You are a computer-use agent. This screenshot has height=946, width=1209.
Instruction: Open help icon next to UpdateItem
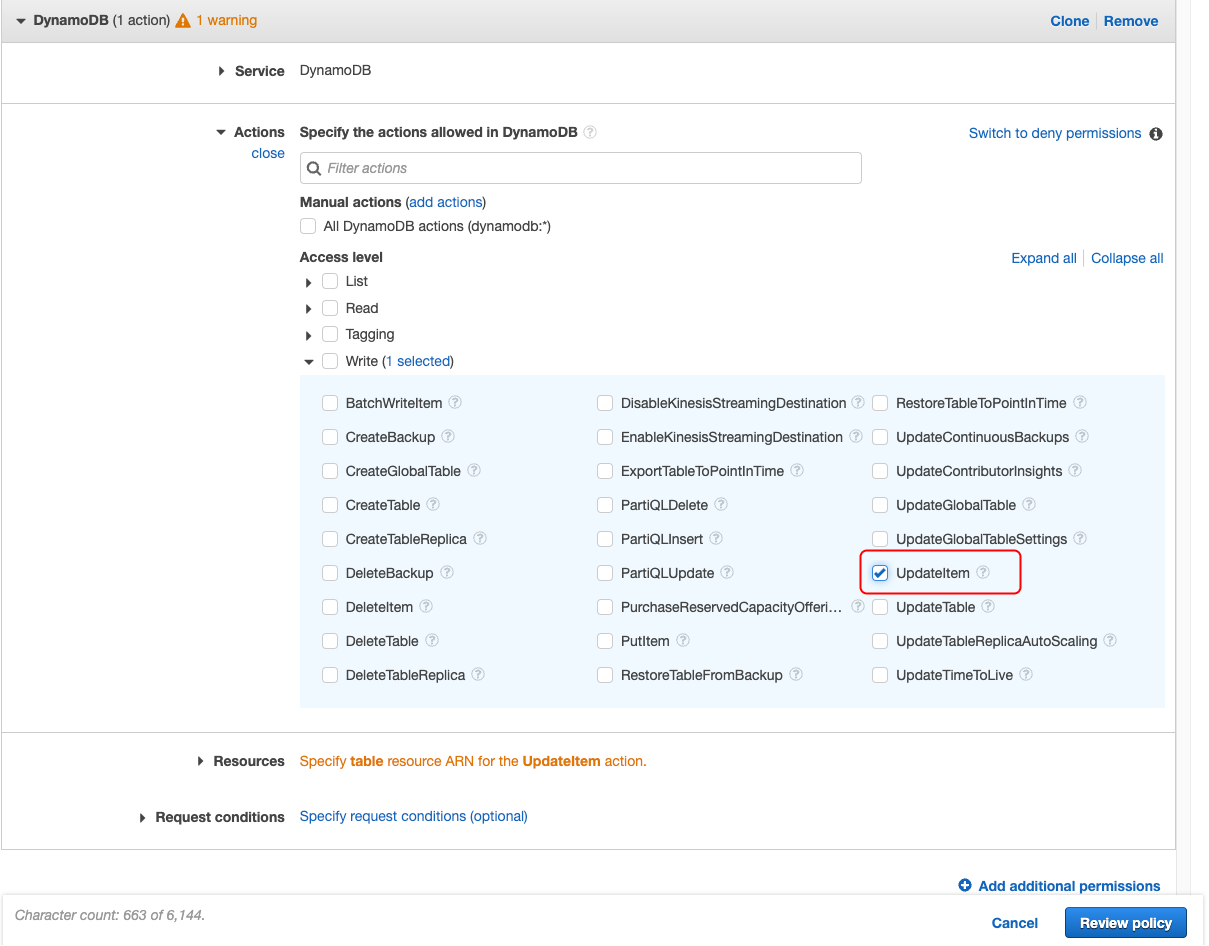pos(983,573)
